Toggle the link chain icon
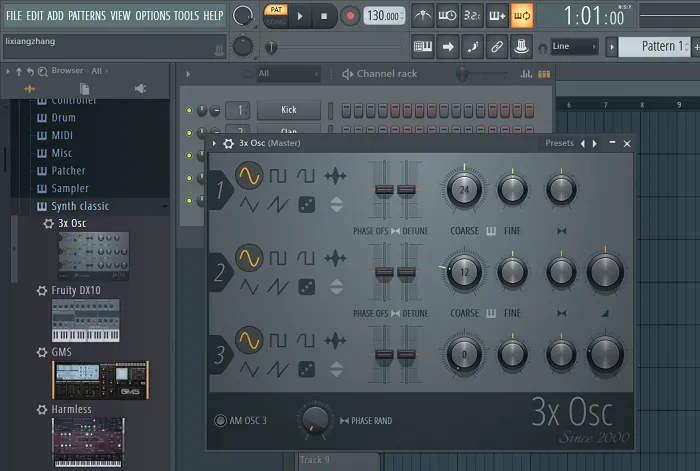Screen dimensions: 700x471 (x=497, y=46)
